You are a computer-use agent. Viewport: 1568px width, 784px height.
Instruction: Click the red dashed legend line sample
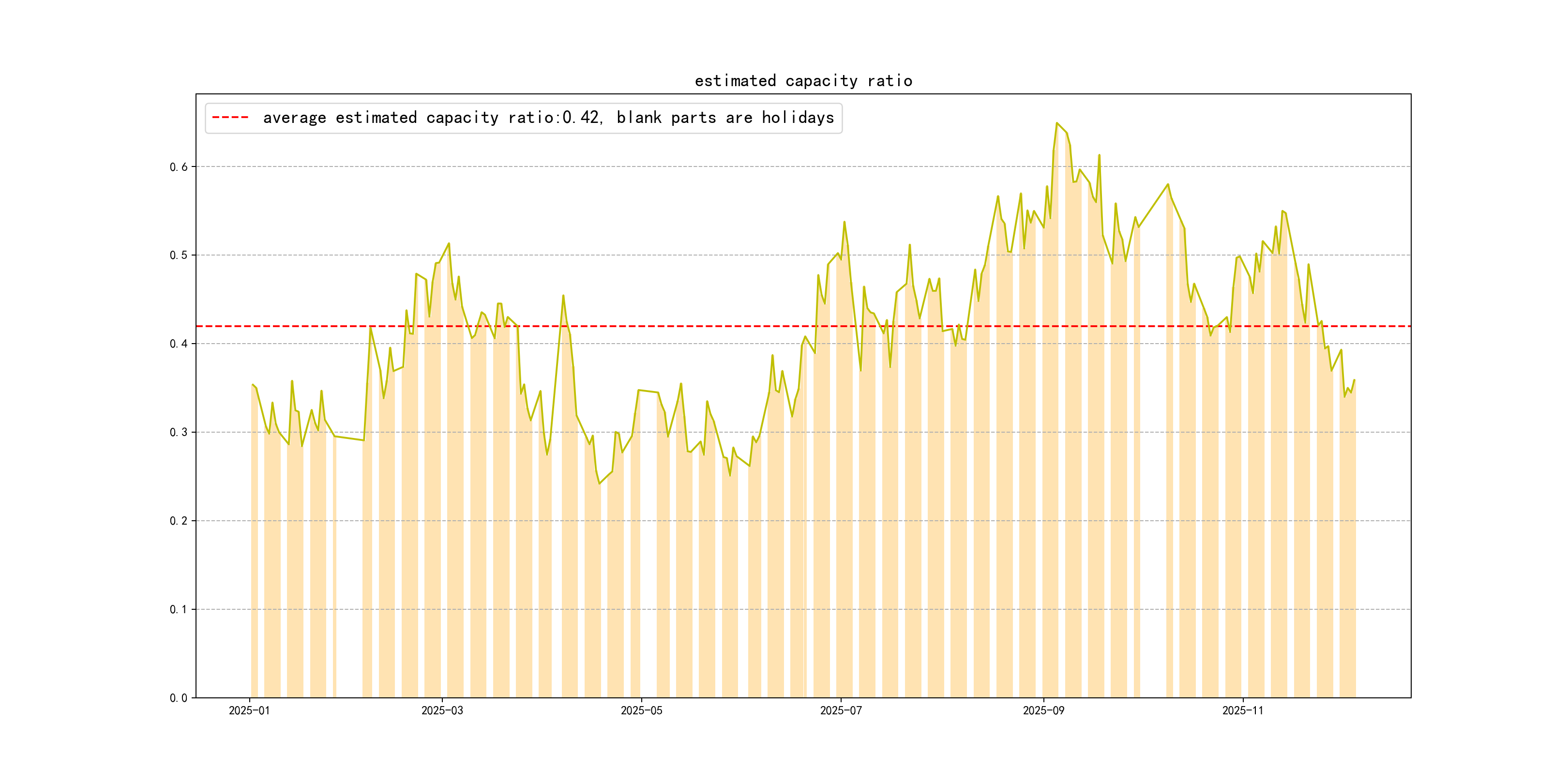coord(230,118)
